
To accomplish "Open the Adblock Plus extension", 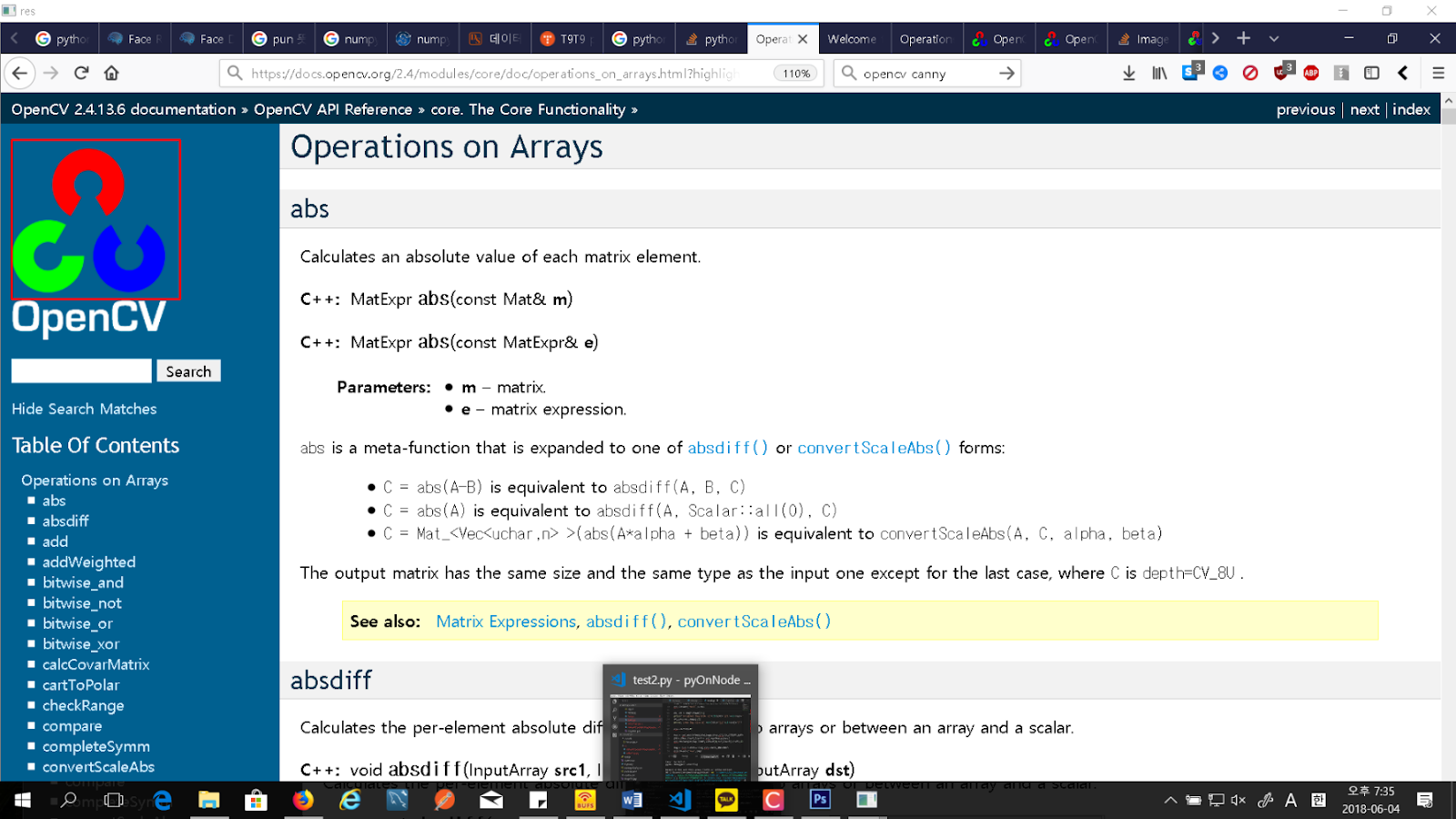I will 1310,73.
